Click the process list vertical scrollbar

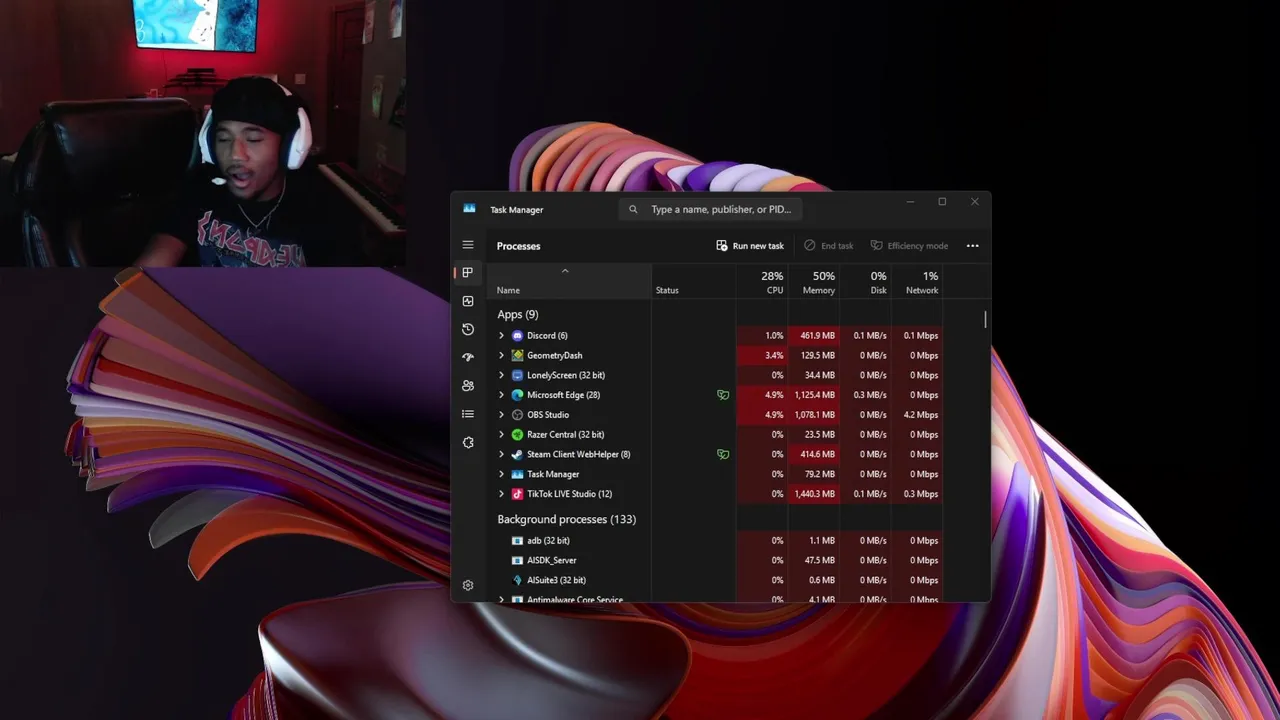[985, 320]
